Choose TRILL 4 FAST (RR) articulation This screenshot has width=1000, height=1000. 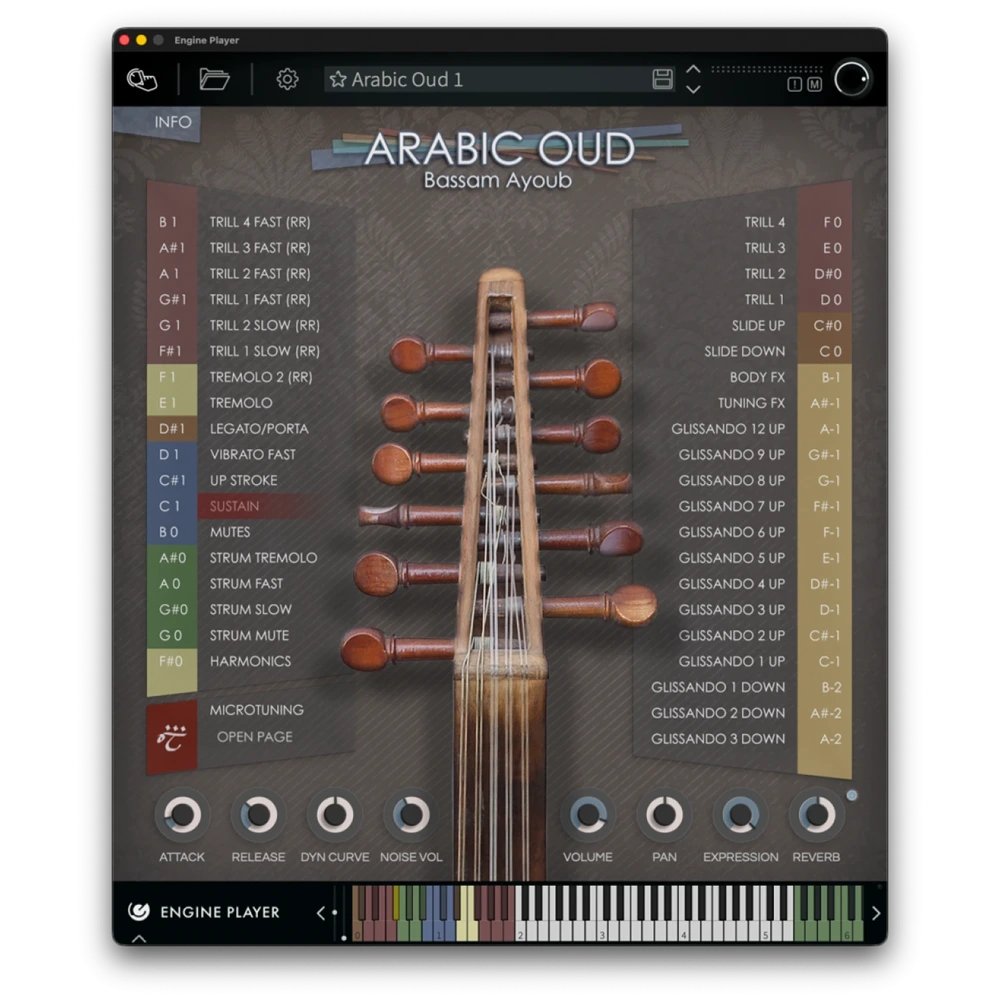[x=260, y=222]
